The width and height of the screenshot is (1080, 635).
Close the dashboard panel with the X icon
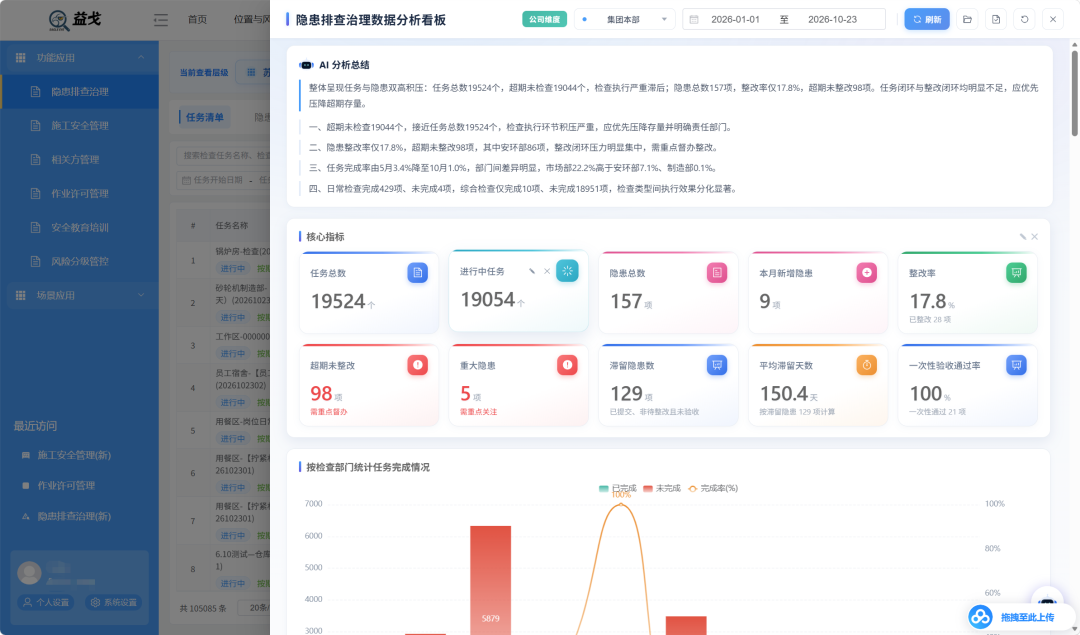[x=1052, y=19]
